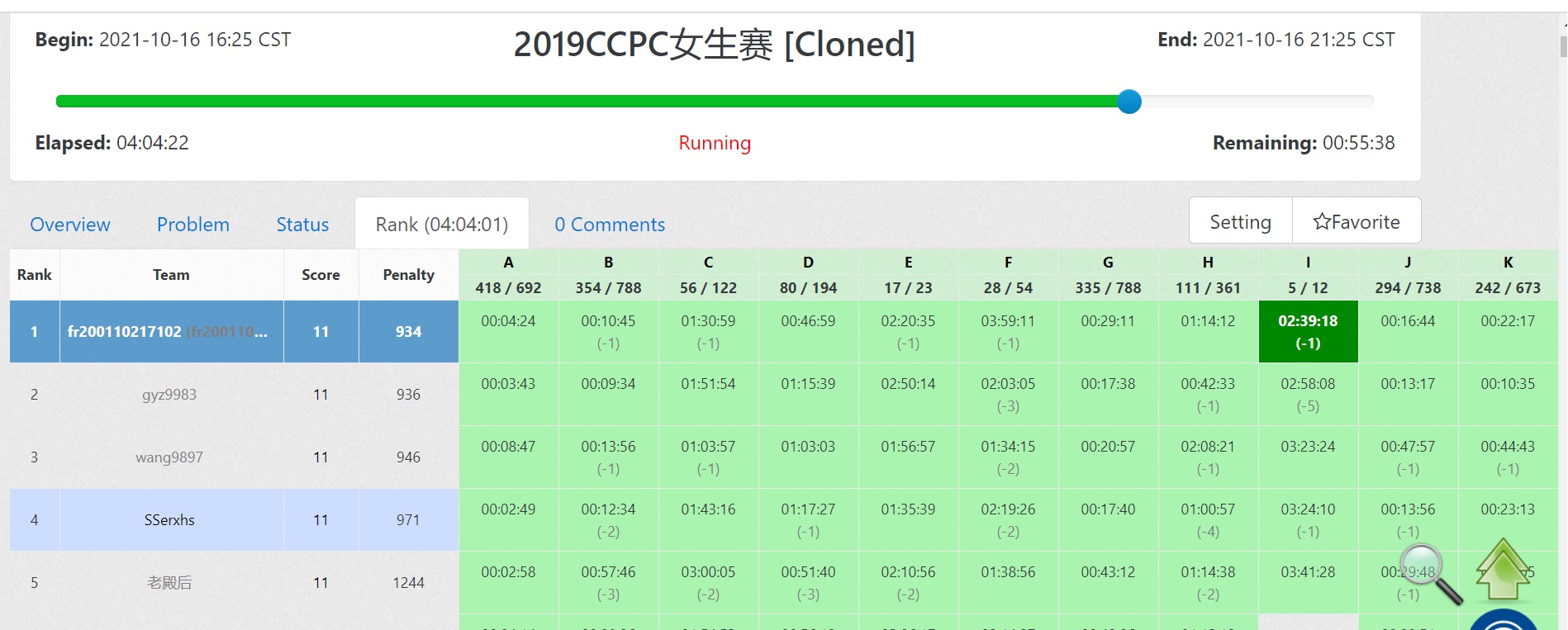Open the 0 Comments tab

(x=610, y=225)
